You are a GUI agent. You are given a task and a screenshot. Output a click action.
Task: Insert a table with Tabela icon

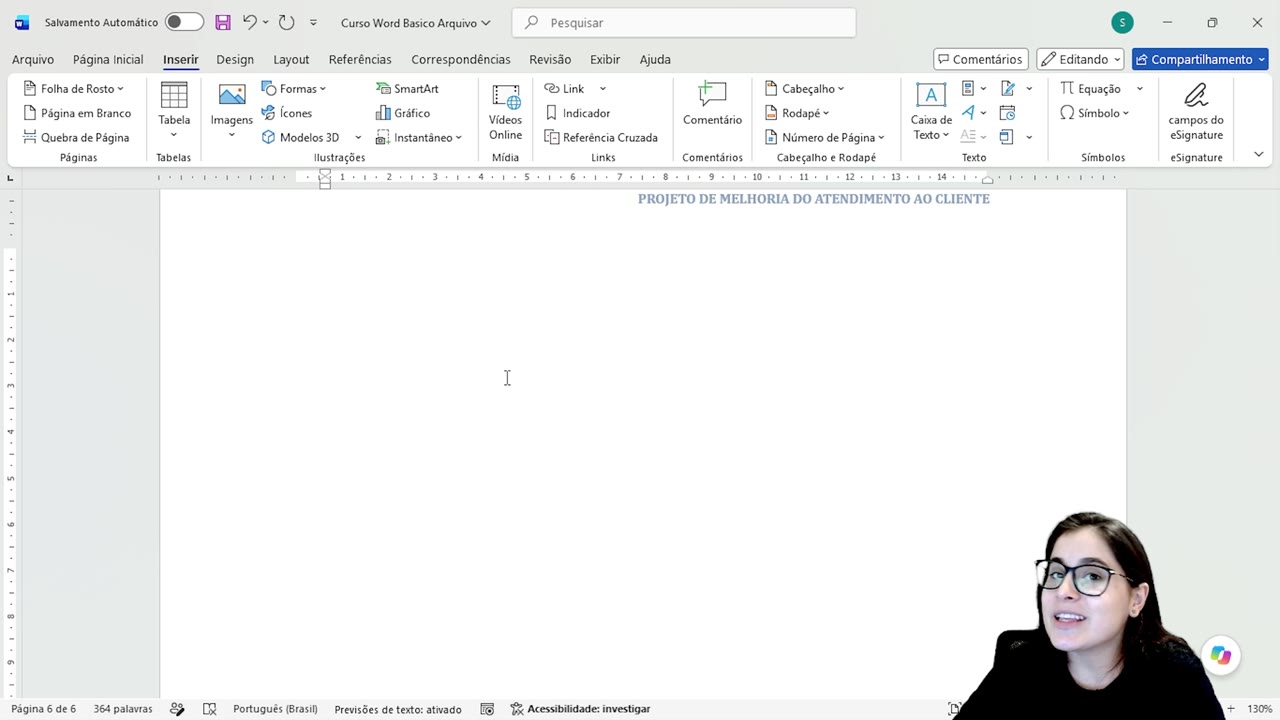pyautogui.click(x=174, y=111)
